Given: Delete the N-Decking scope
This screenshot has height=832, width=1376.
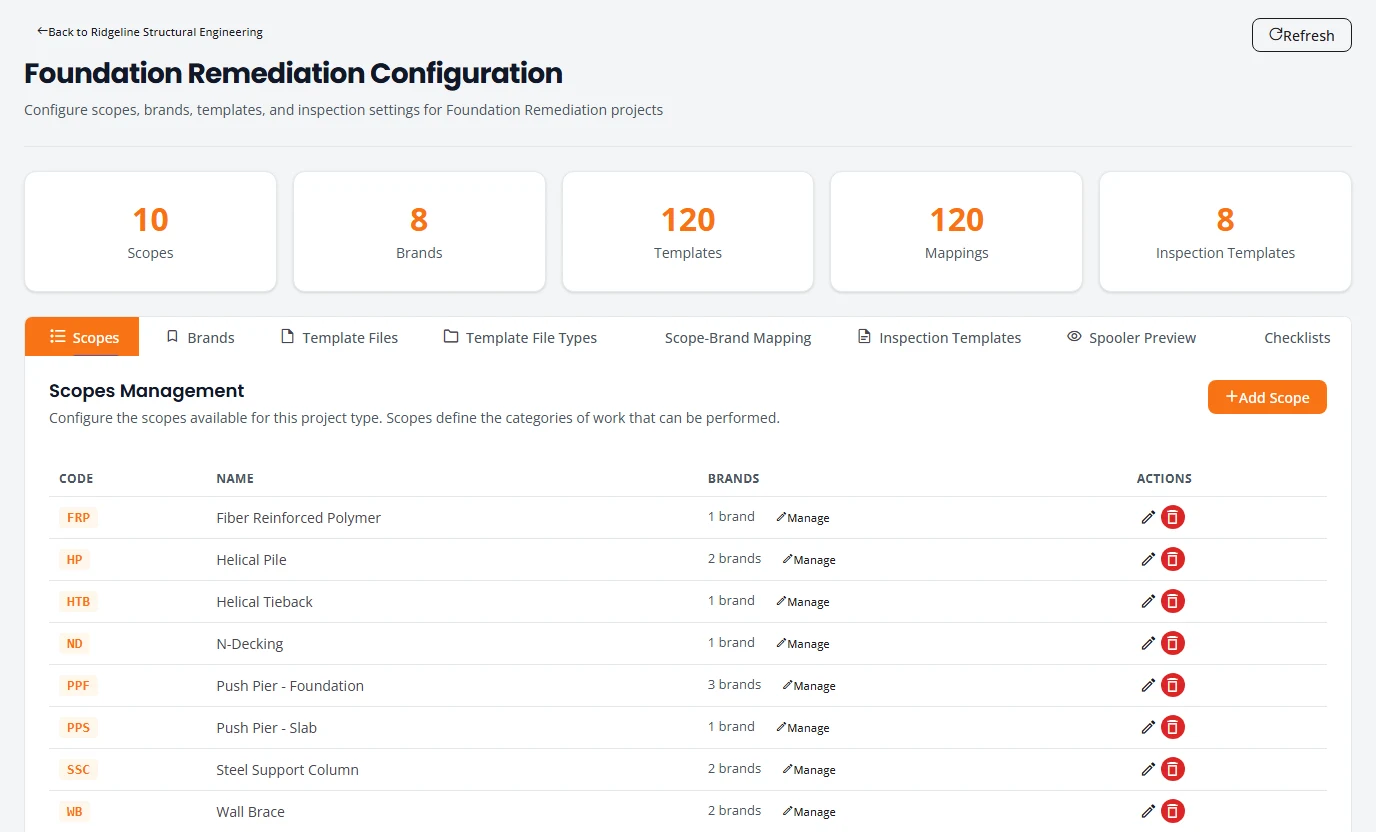Looking at the screenshot, I should pyautogui.click(x=1173, y=643).
